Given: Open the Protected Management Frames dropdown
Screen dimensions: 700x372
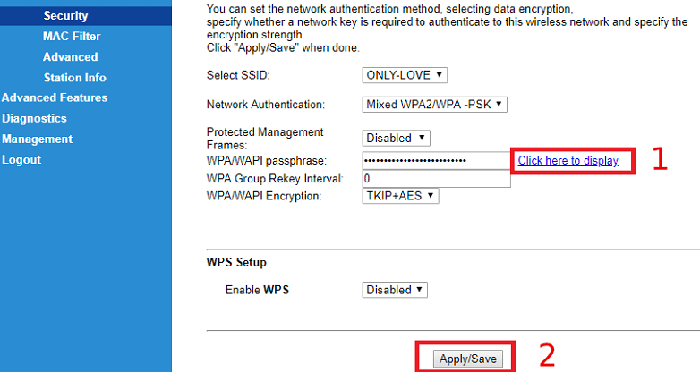Looking at the screenshot, I should (x=396, y=138).
